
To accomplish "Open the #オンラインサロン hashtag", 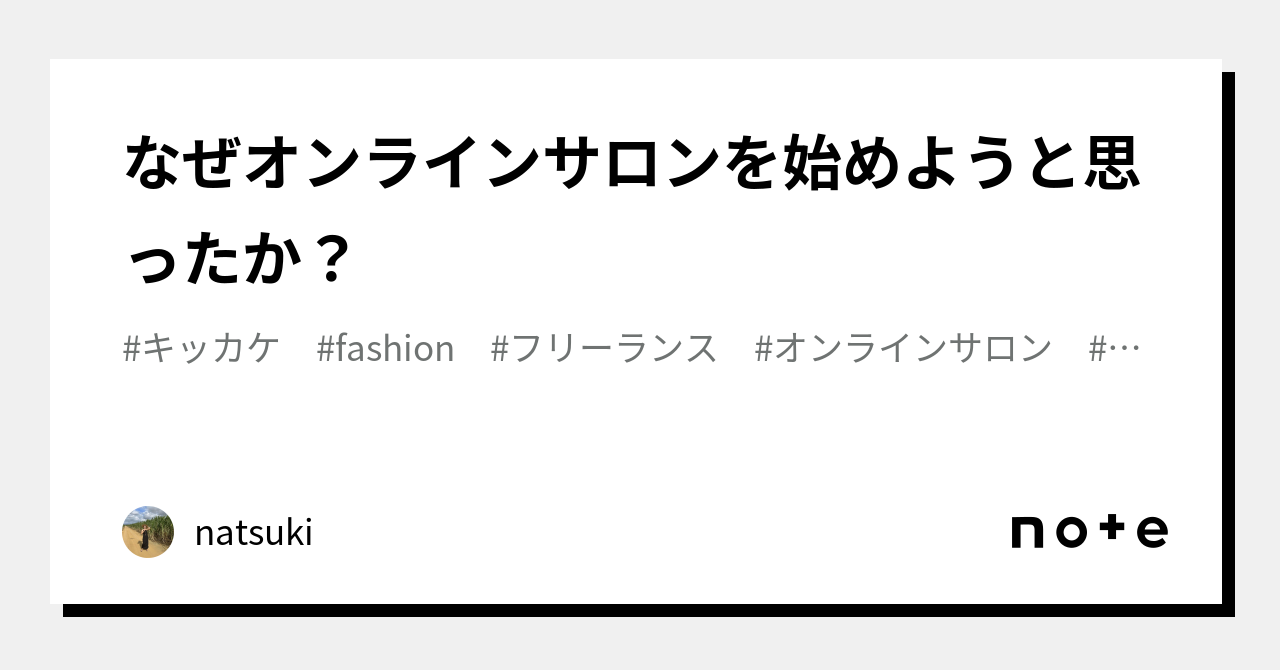I will [x=903, y=348].
